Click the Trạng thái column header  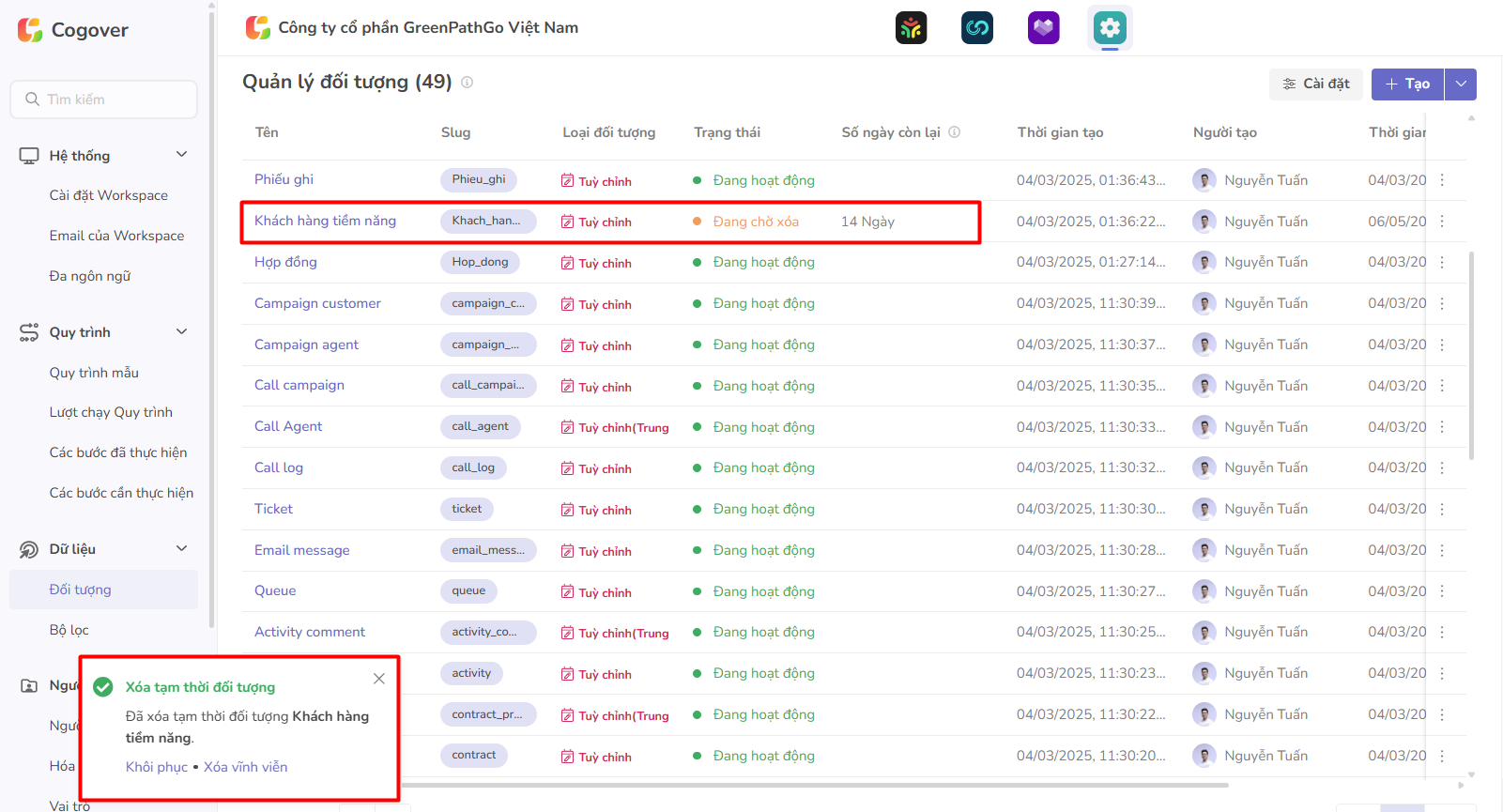(x=727, y=132)
